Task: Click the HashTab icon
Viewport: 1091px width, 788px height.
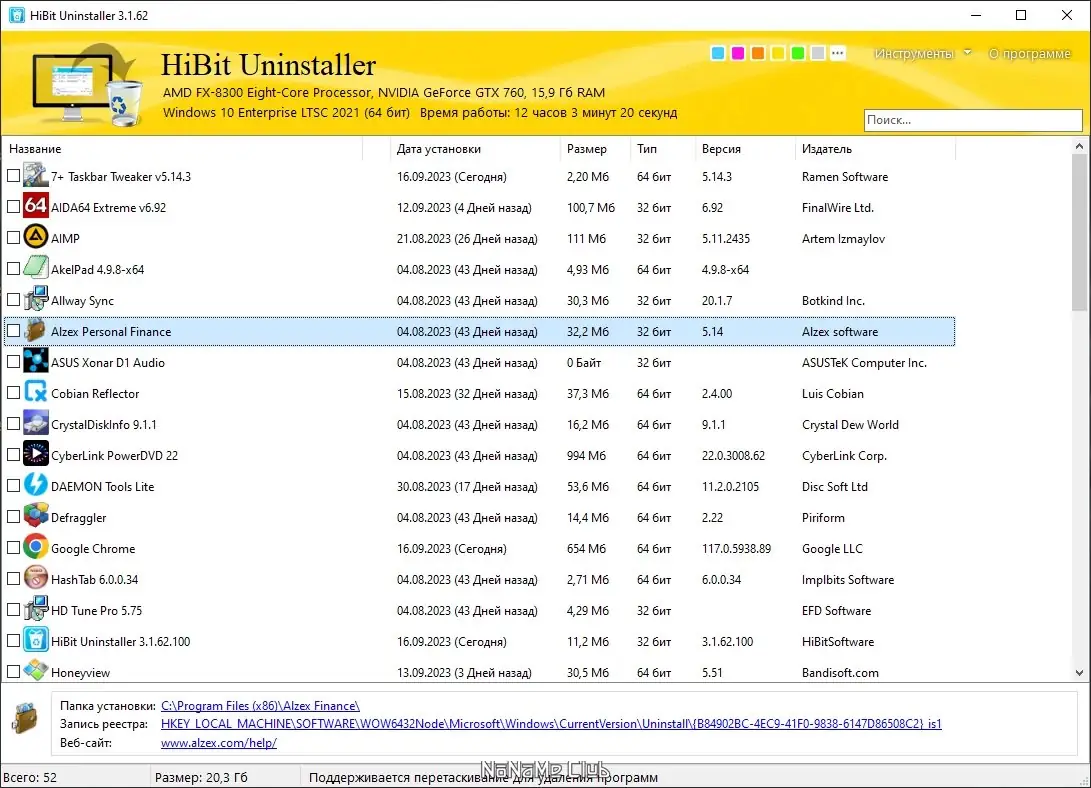Action: (x=35, y=579)
